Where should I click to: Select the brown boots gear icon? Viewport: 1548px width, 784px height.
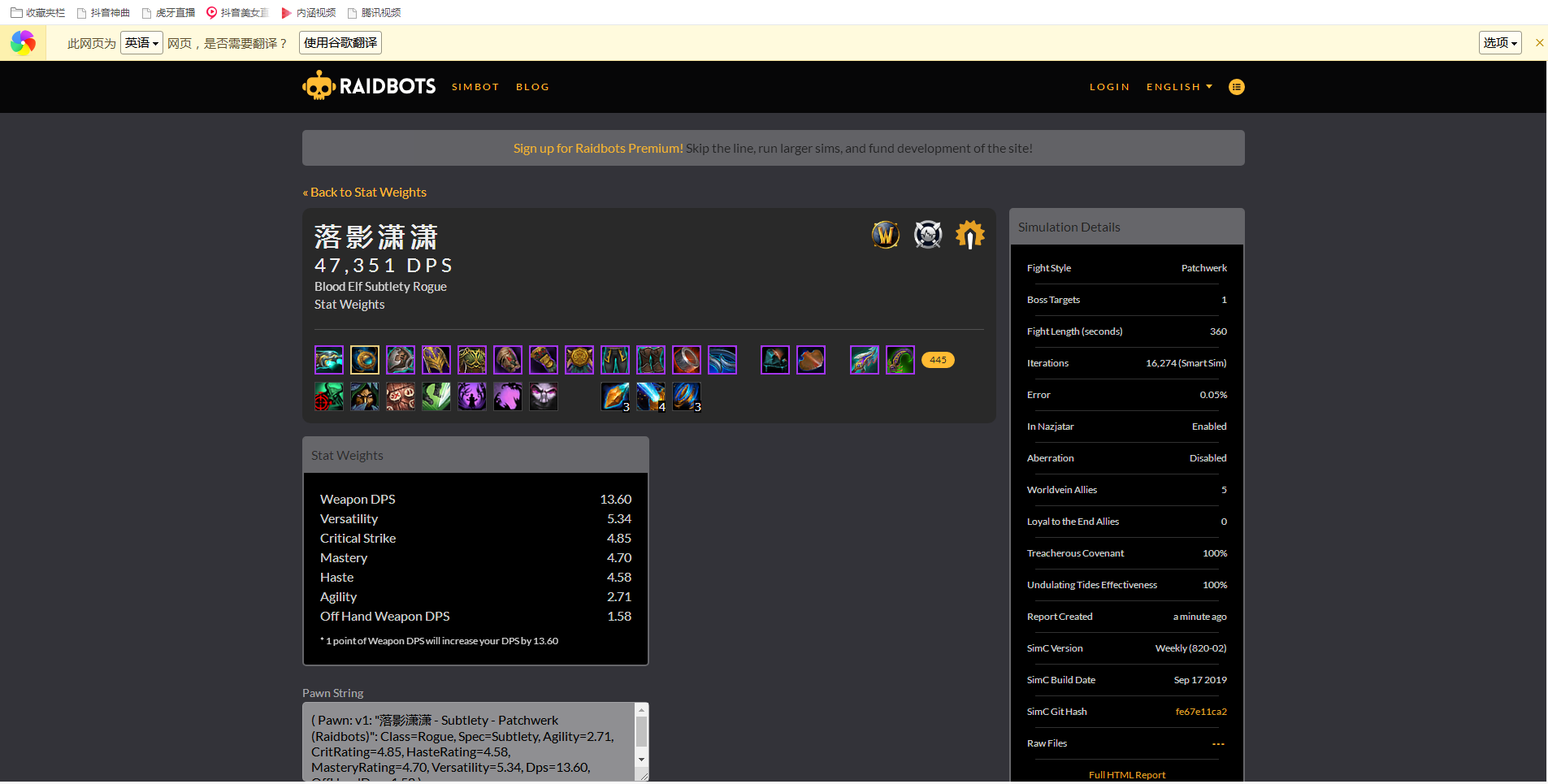pos(651,360)
